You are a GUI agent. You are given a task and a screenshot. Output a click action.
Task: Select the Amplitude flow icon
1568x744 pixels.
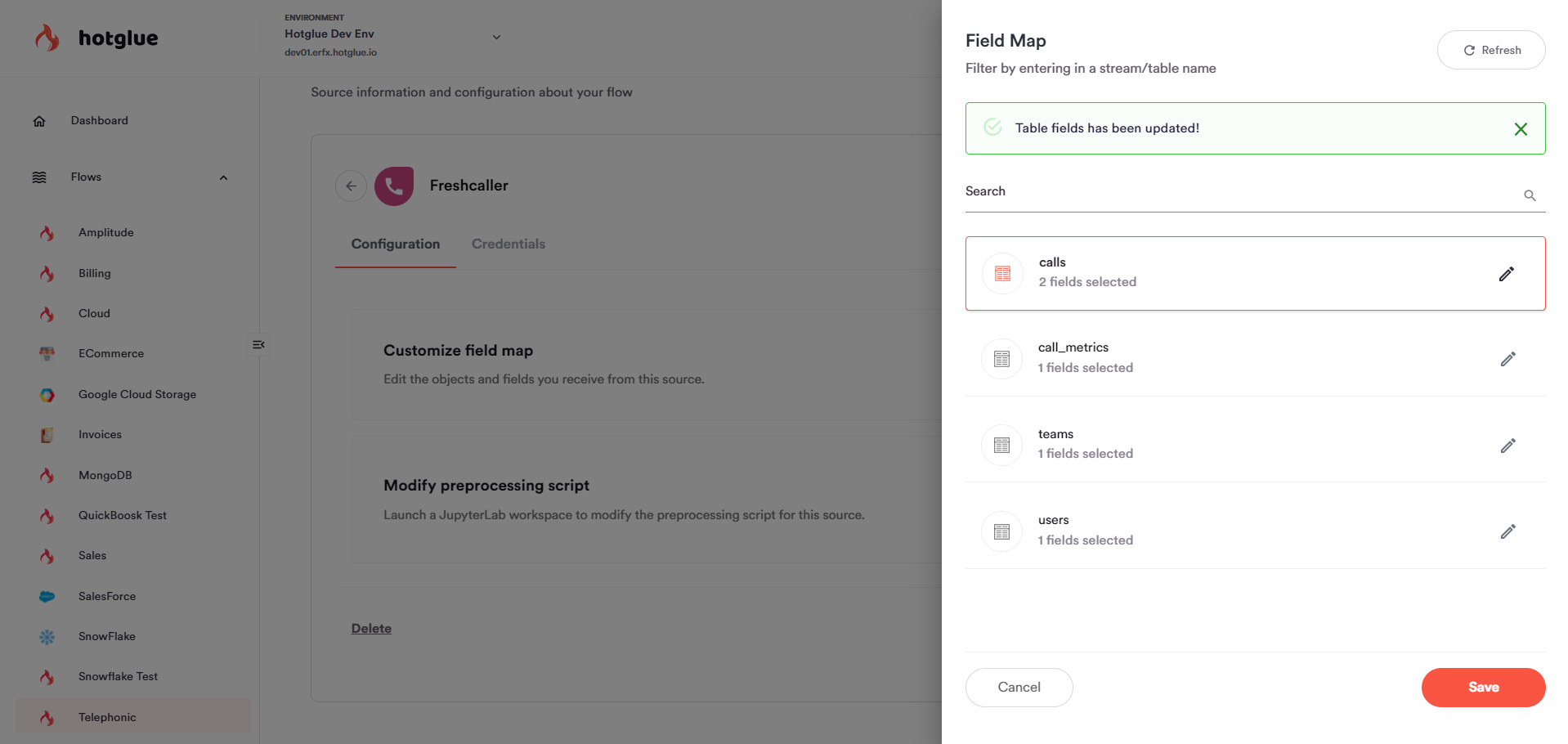coord(47,233)
